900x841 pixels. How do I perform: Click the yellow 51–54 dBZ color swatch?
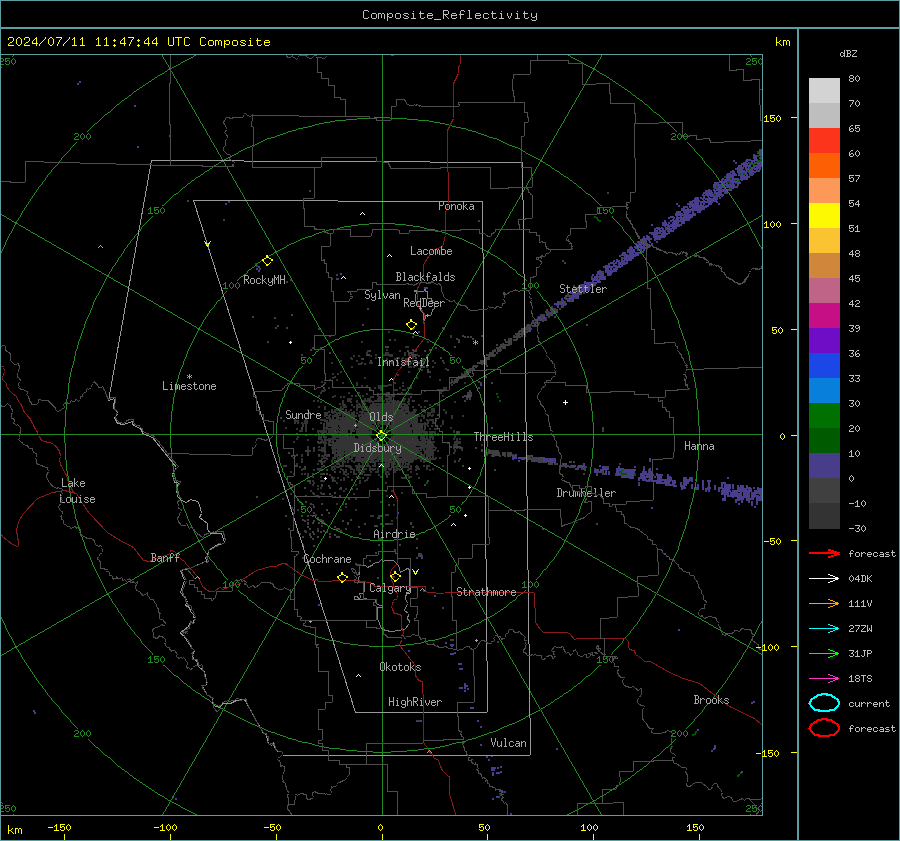[824, 216]
